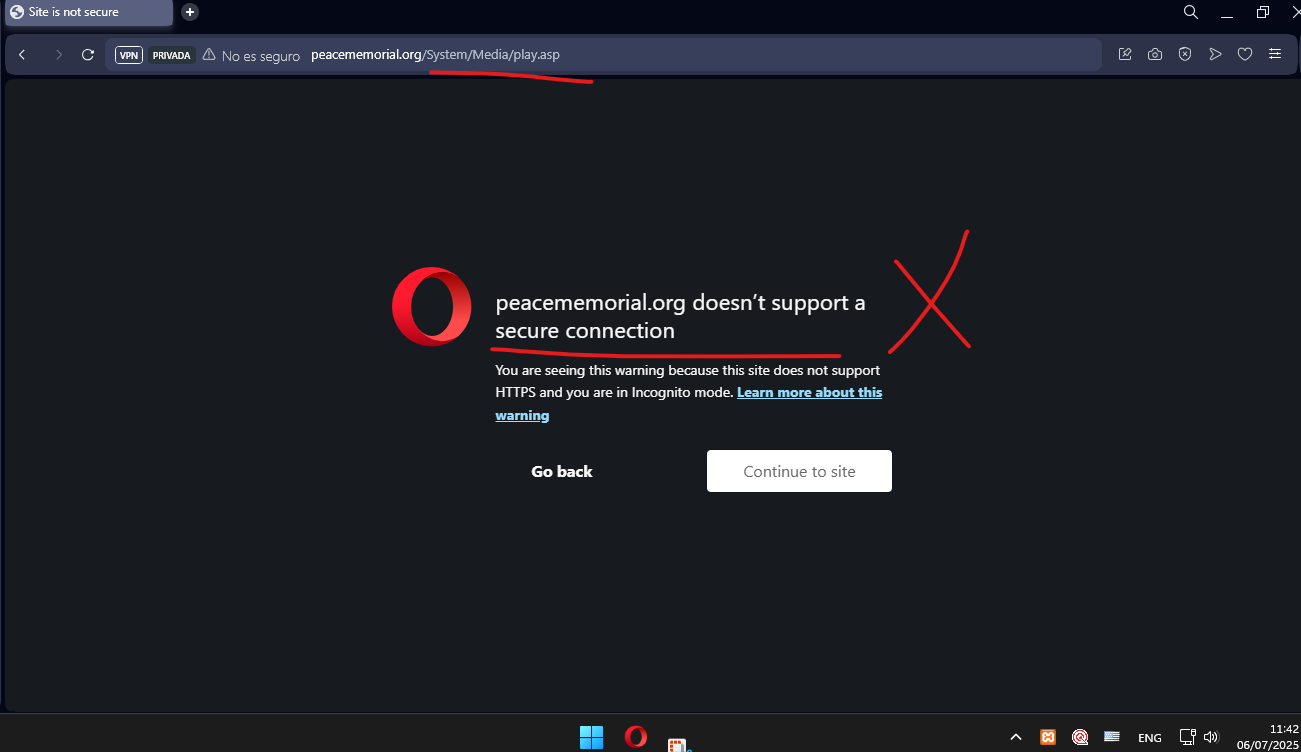Open the Windows Start menu
The height and width of the screenshot is (752, 1301).
click(591, 737)
